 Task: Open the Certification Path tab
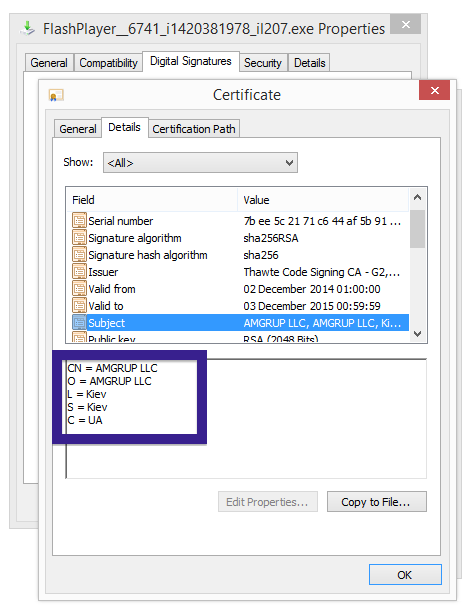194,129
